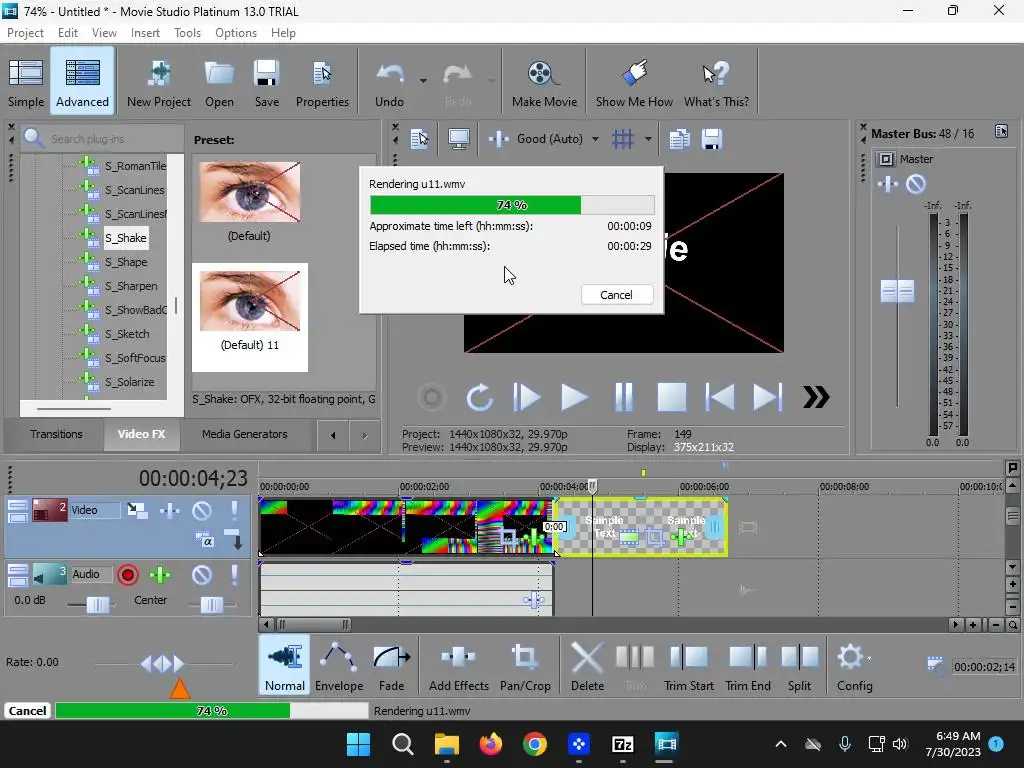Screen dimensions: 1024x768
Task: Click the Open project folder icon
Action: click(x=219, y=81)
